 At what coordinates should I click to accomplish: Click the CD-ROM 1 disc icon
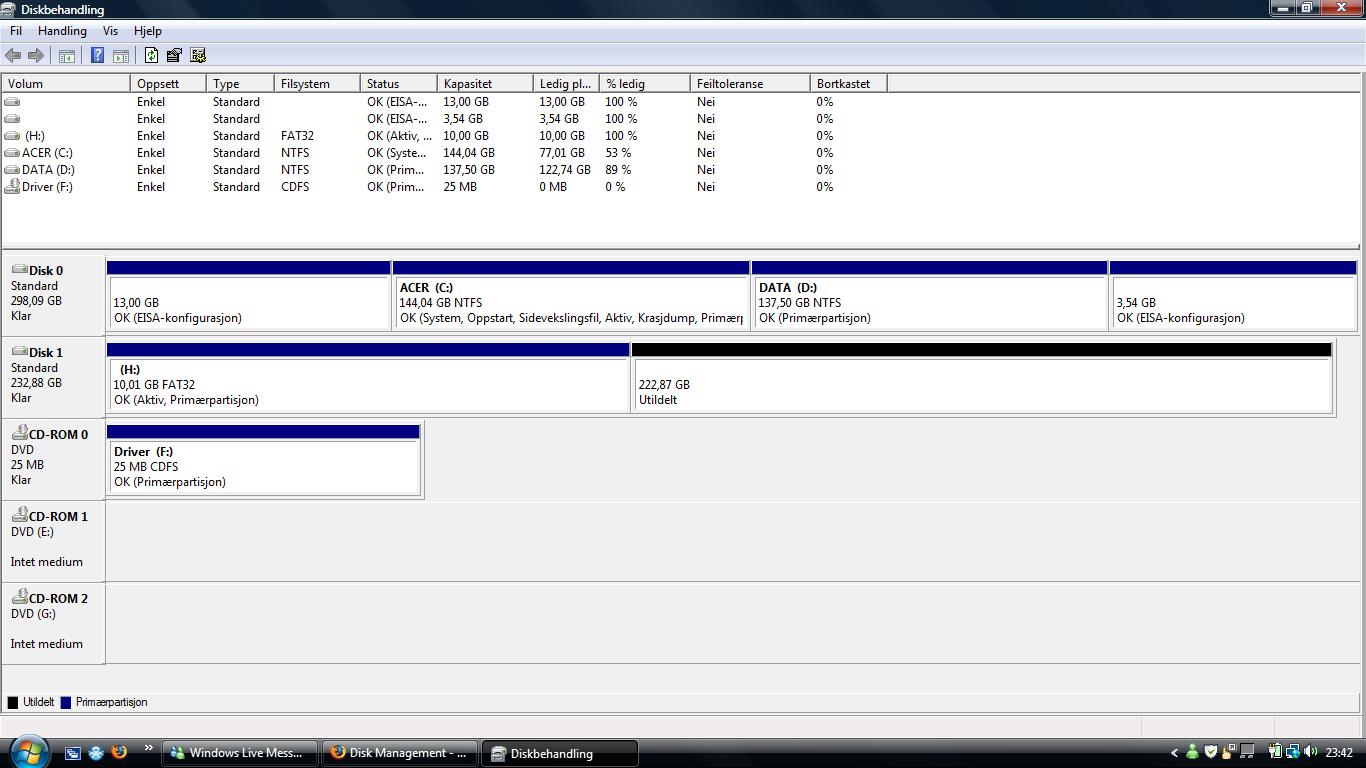click(19, 515)
